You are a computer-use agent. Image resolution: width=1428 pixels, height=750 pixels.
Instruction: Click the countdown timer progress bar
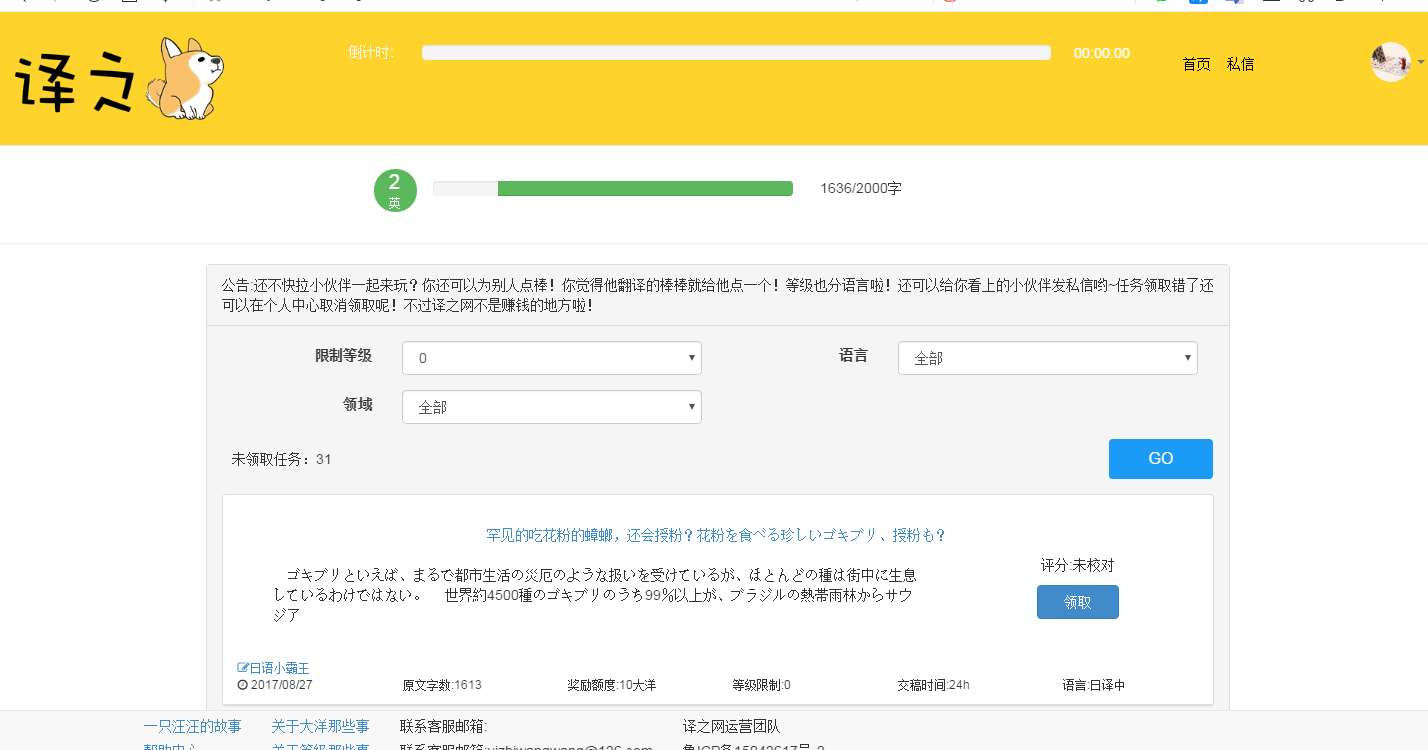click(736, 53)
